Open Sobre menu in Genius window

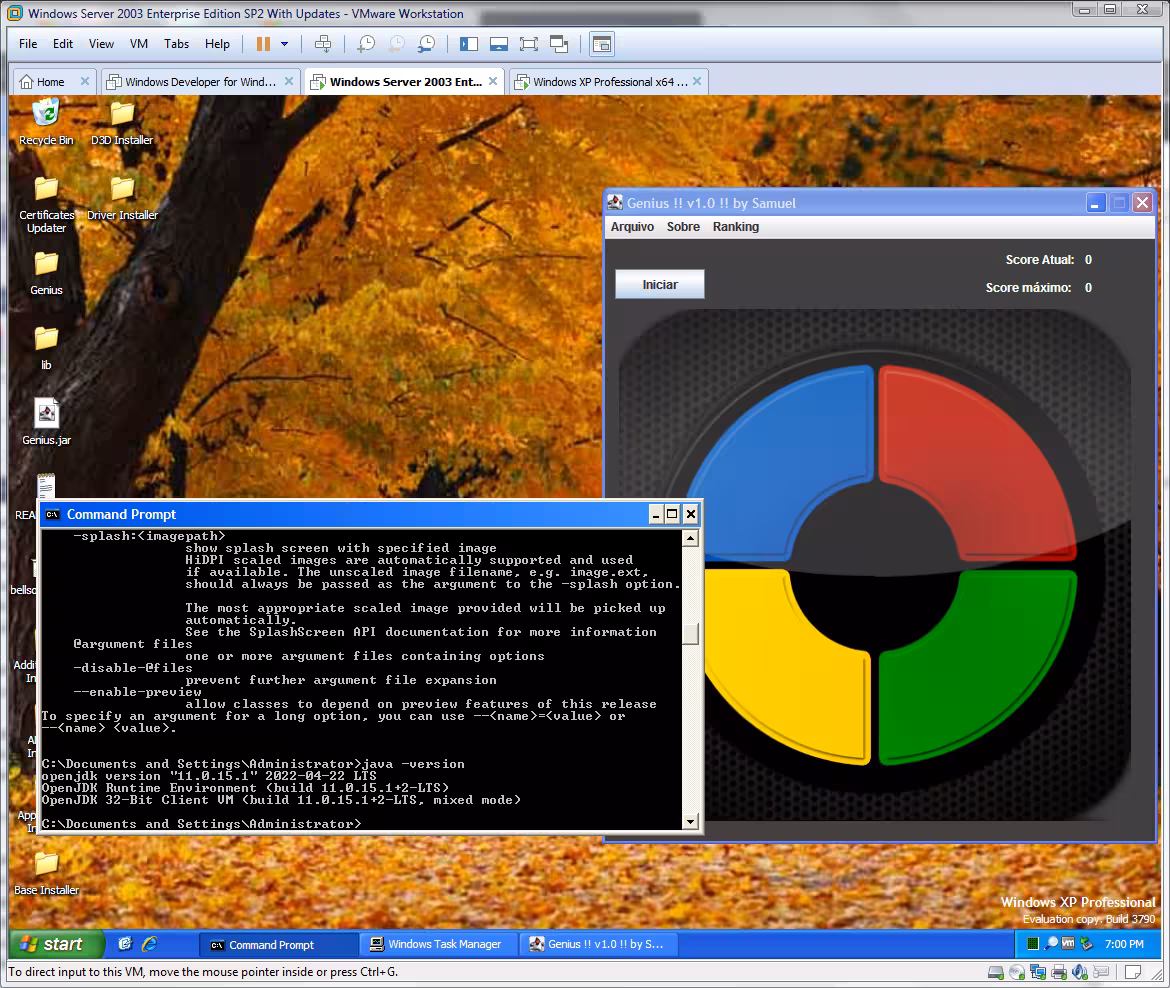683,227
